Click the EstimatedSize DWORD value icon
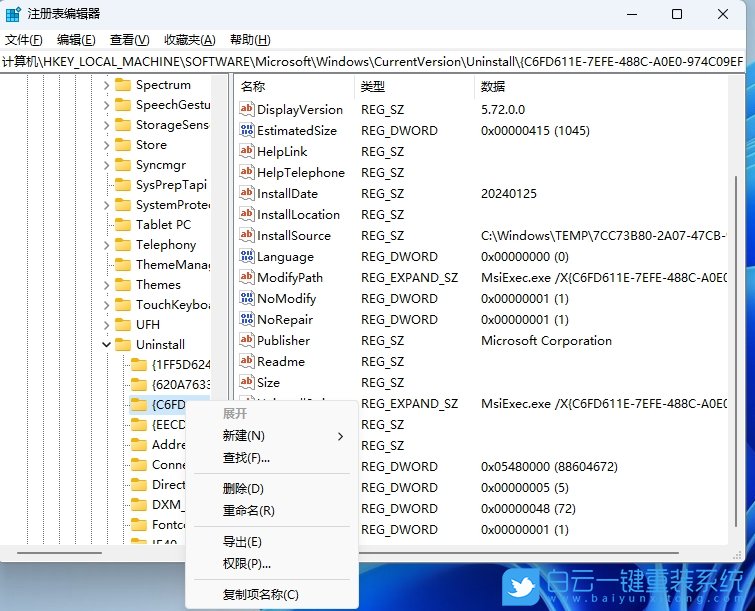 pos(247,130)
